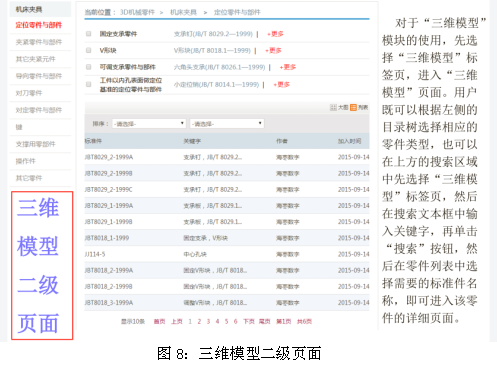Go to page 2 in pagination

[x=199, y=321]
